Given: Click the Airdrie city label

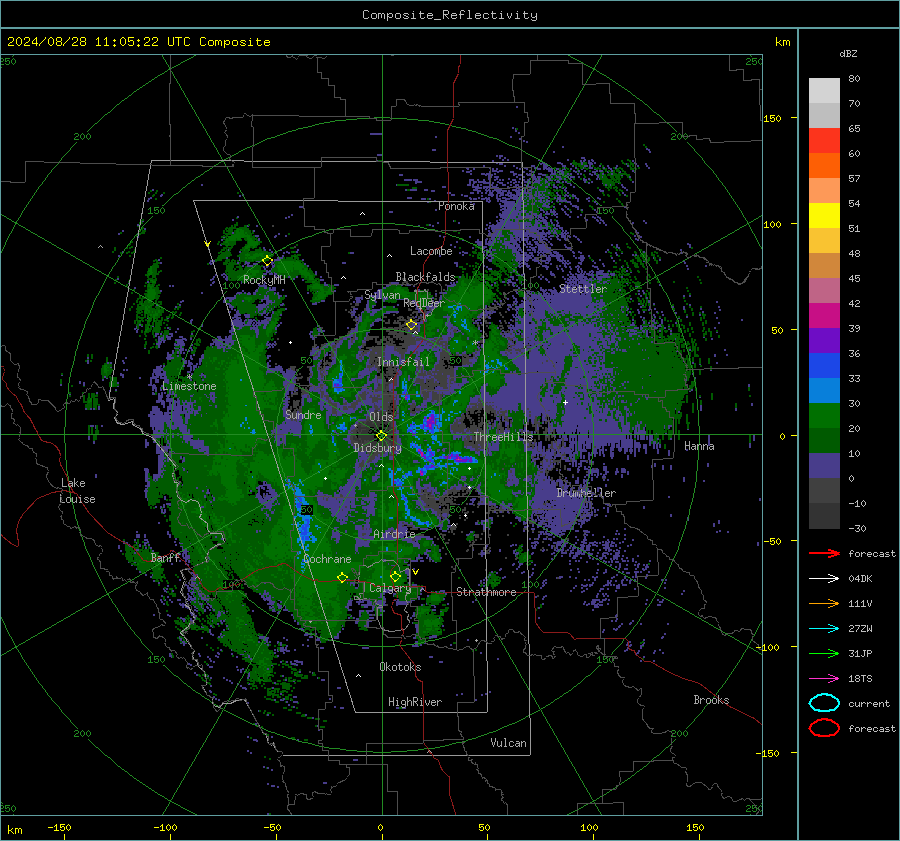Looking at the screenshot, I should point(394,534).
